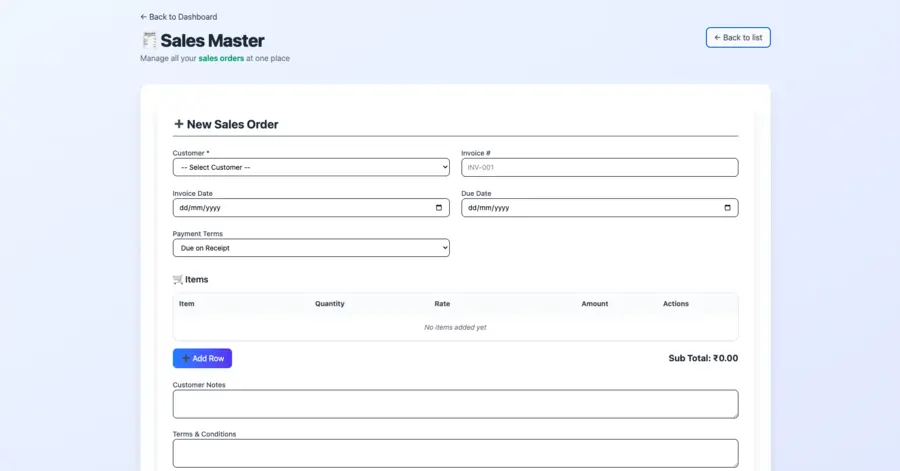Open the Select Customer dropdown

point(311,168)
